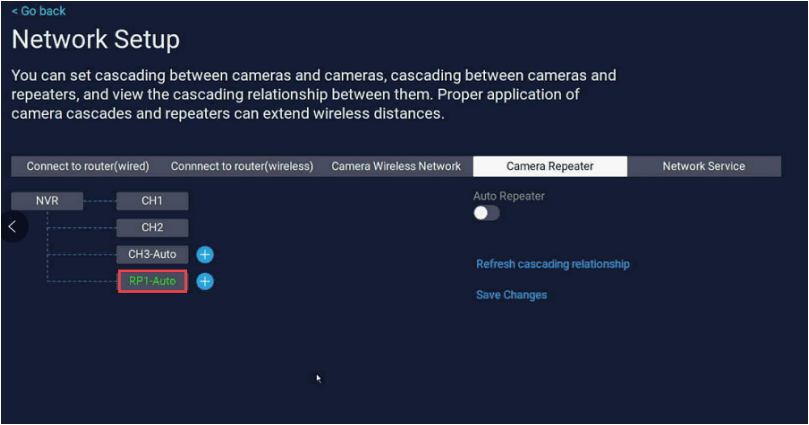The height and width of the screenshot is (425, 809).
Task: Switch to the Network Service tab
Action: click(703, 166)
